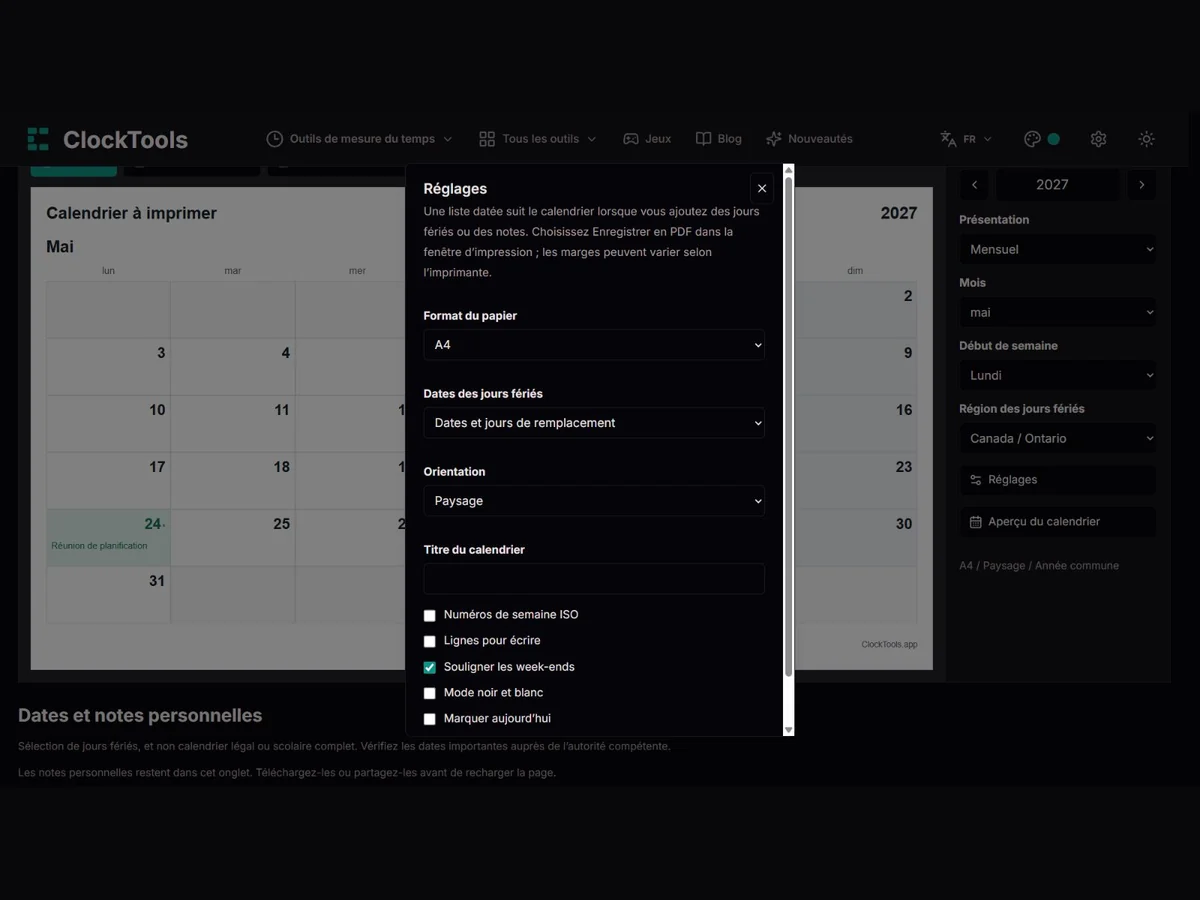1200x900 pixels.
Task: Enable Numéros de semaine ISO checkbox
Action: coord(430,615)
